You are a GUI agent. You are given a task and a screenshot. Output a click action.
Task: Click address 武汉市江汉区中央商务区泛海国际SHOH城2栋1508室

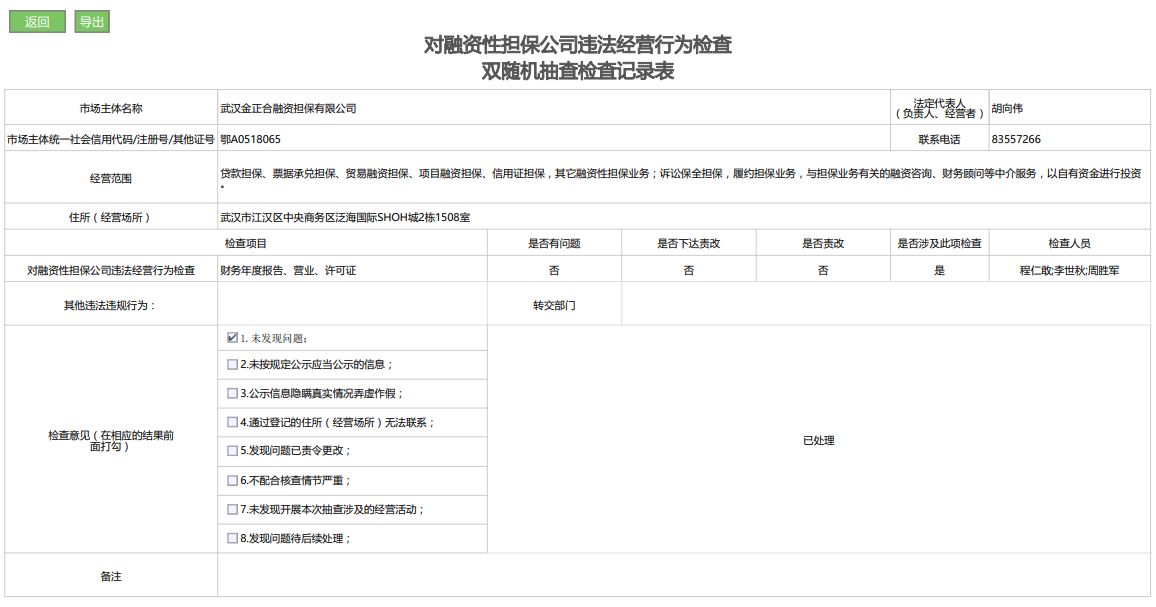point(345,218)
